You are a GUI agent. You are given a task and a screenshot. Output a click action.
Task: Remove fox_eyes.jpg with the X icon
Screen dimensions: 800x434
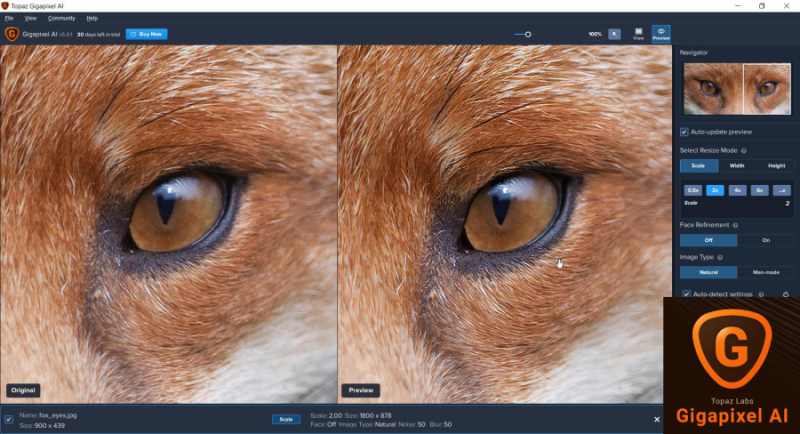point(657,419)
